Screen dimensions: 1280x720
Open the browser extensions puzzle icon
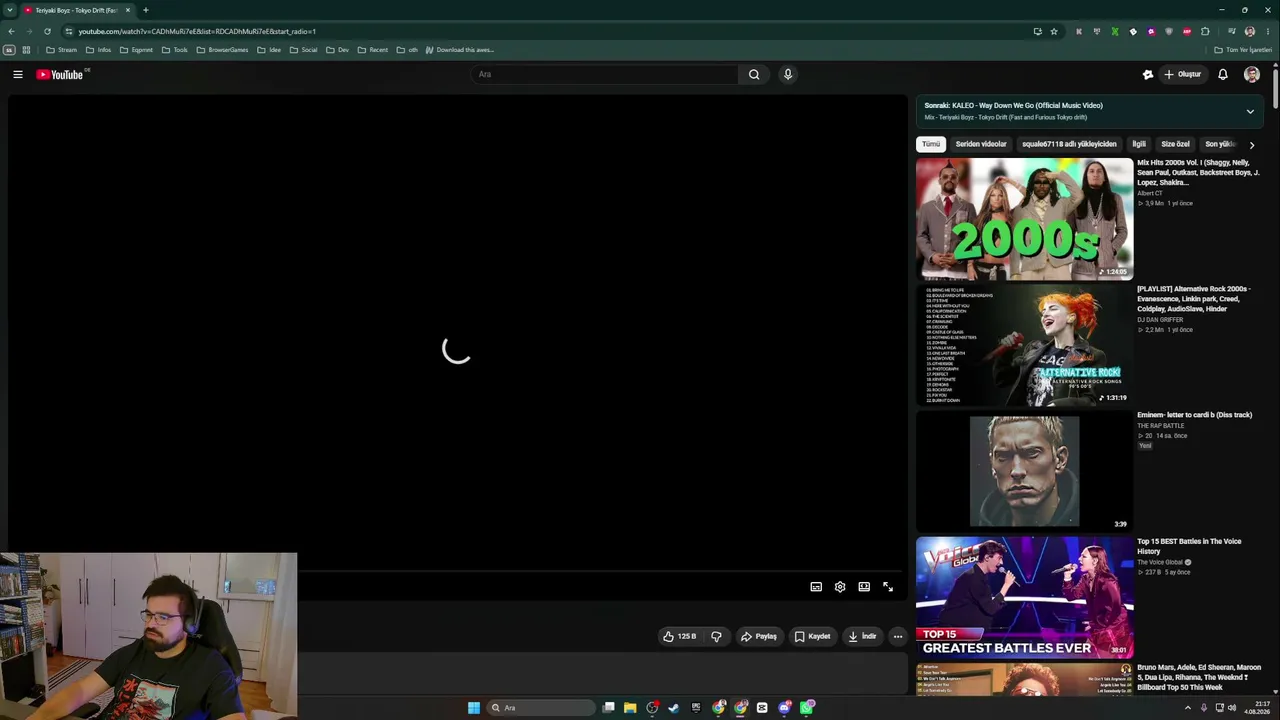click(x=1205, y=31)
